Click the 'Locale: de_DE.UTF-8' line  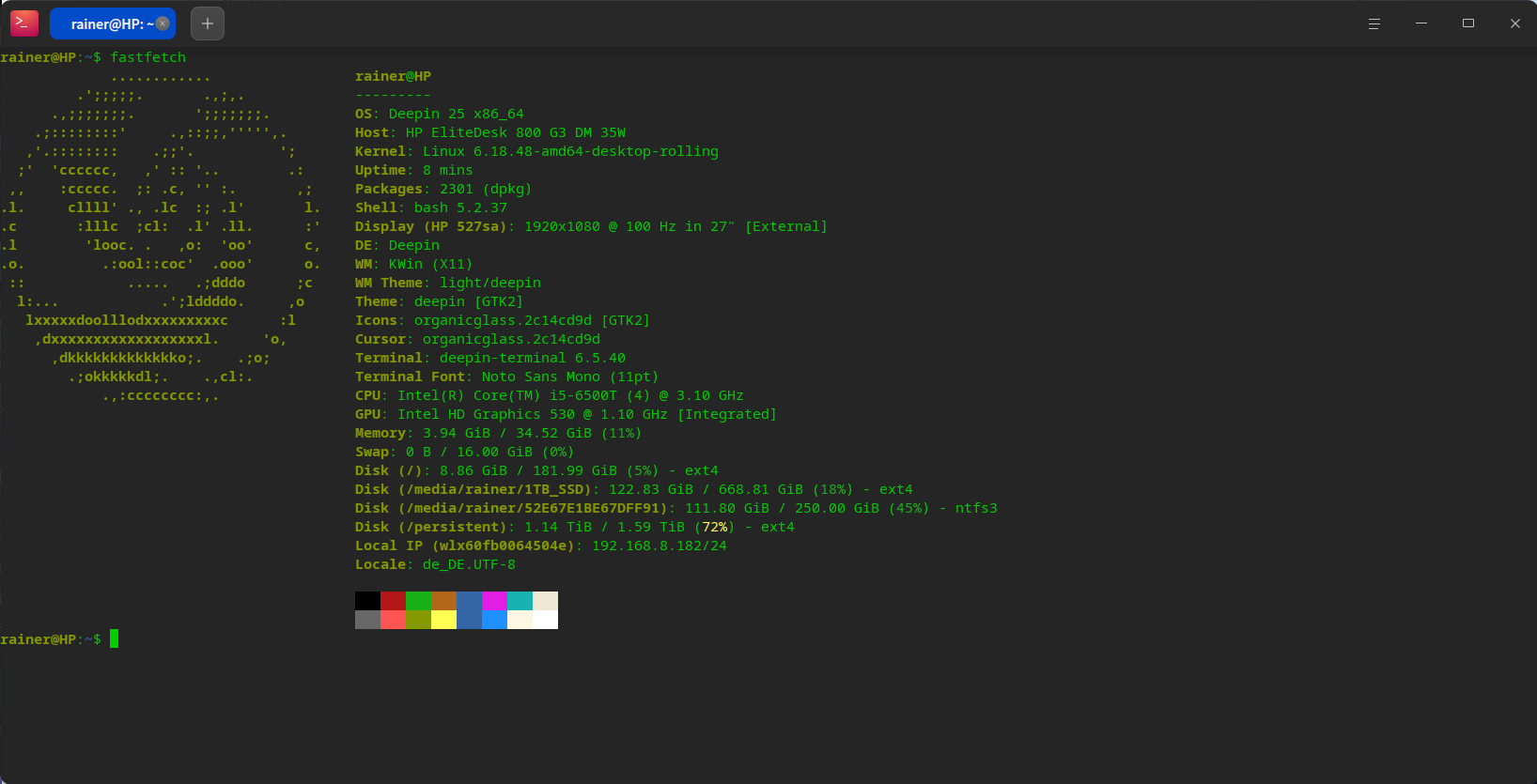[435, 564]
